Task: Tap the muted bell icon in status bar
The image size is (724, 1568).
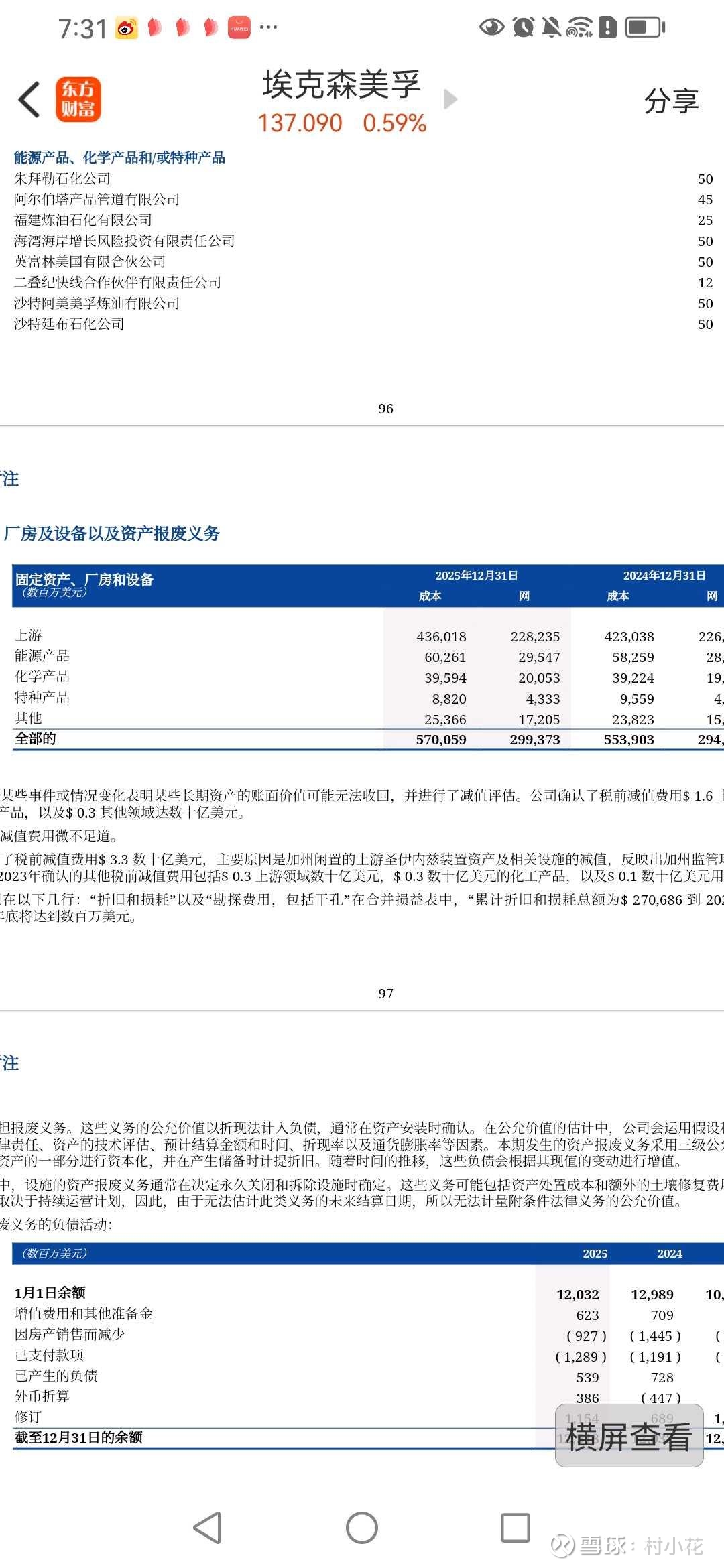Action: [x=551, y=27]
